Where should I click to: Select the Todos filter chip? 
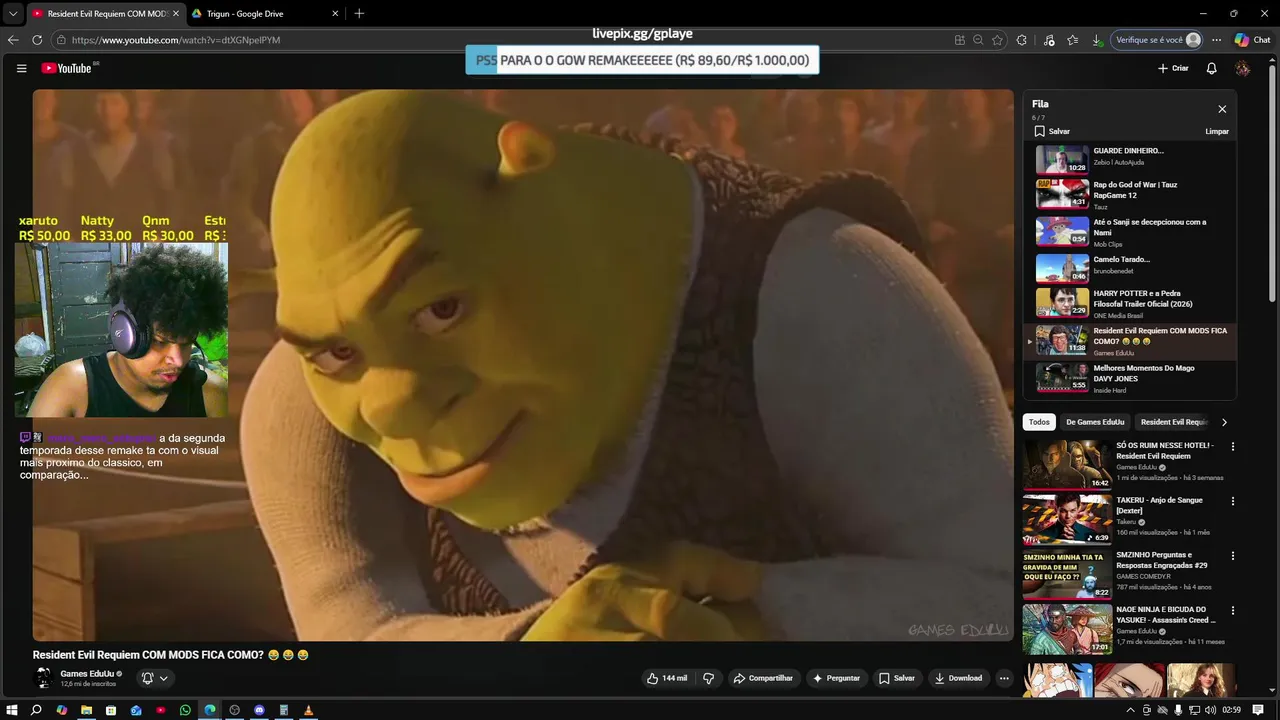pos(1039,422)
